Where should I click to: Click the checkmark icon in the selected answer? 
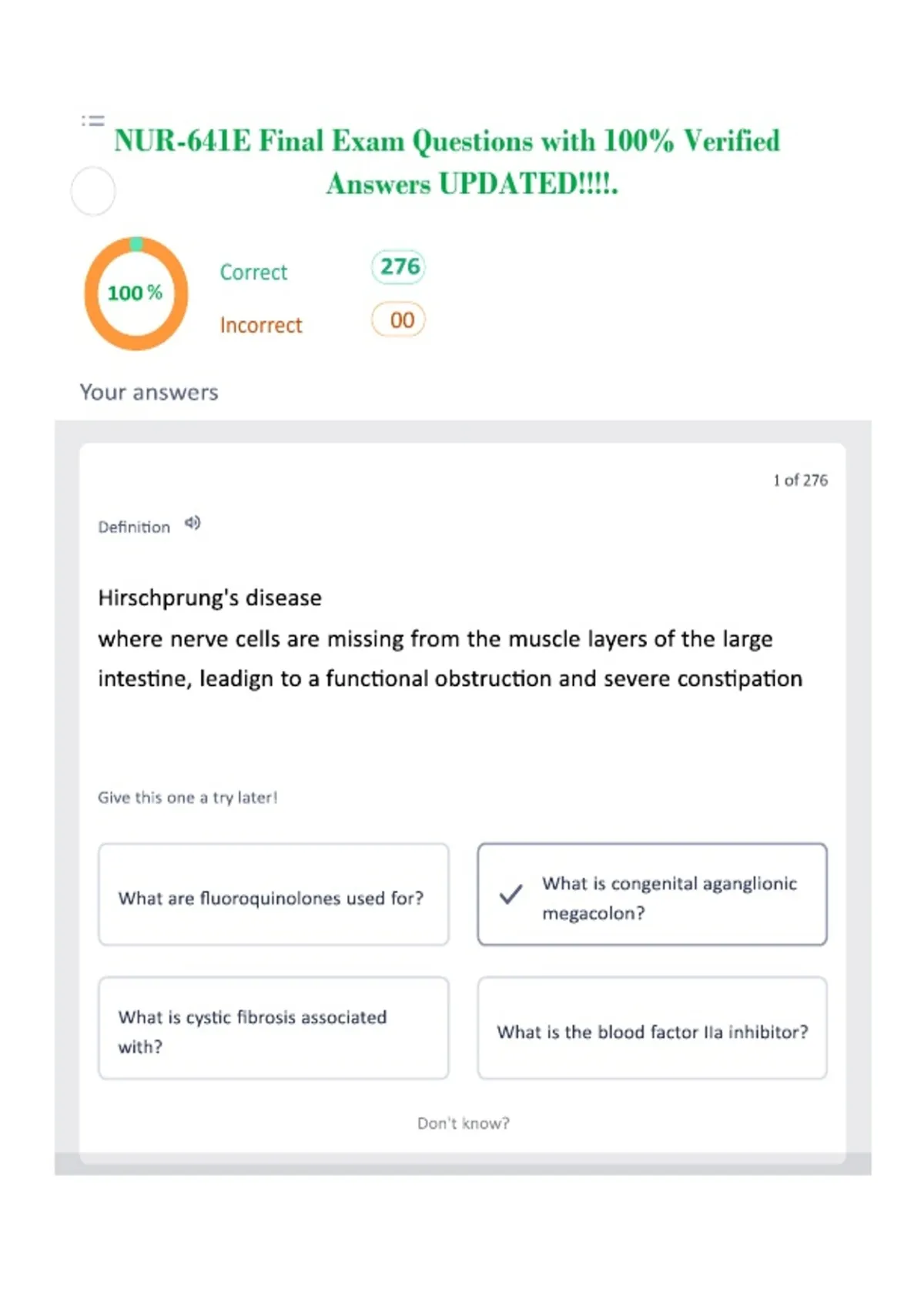coord(511,894)
